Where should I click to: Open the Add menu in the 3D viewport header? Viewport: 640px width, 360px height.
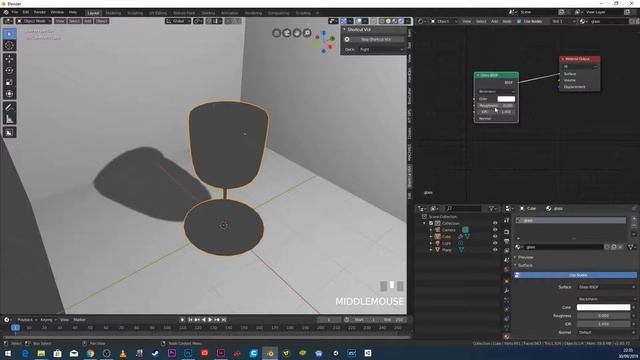coord(88,21)
